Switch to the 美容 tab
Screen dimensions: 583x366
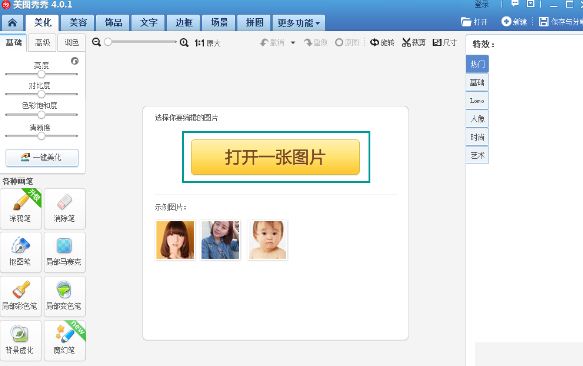(x=78, y=23)
